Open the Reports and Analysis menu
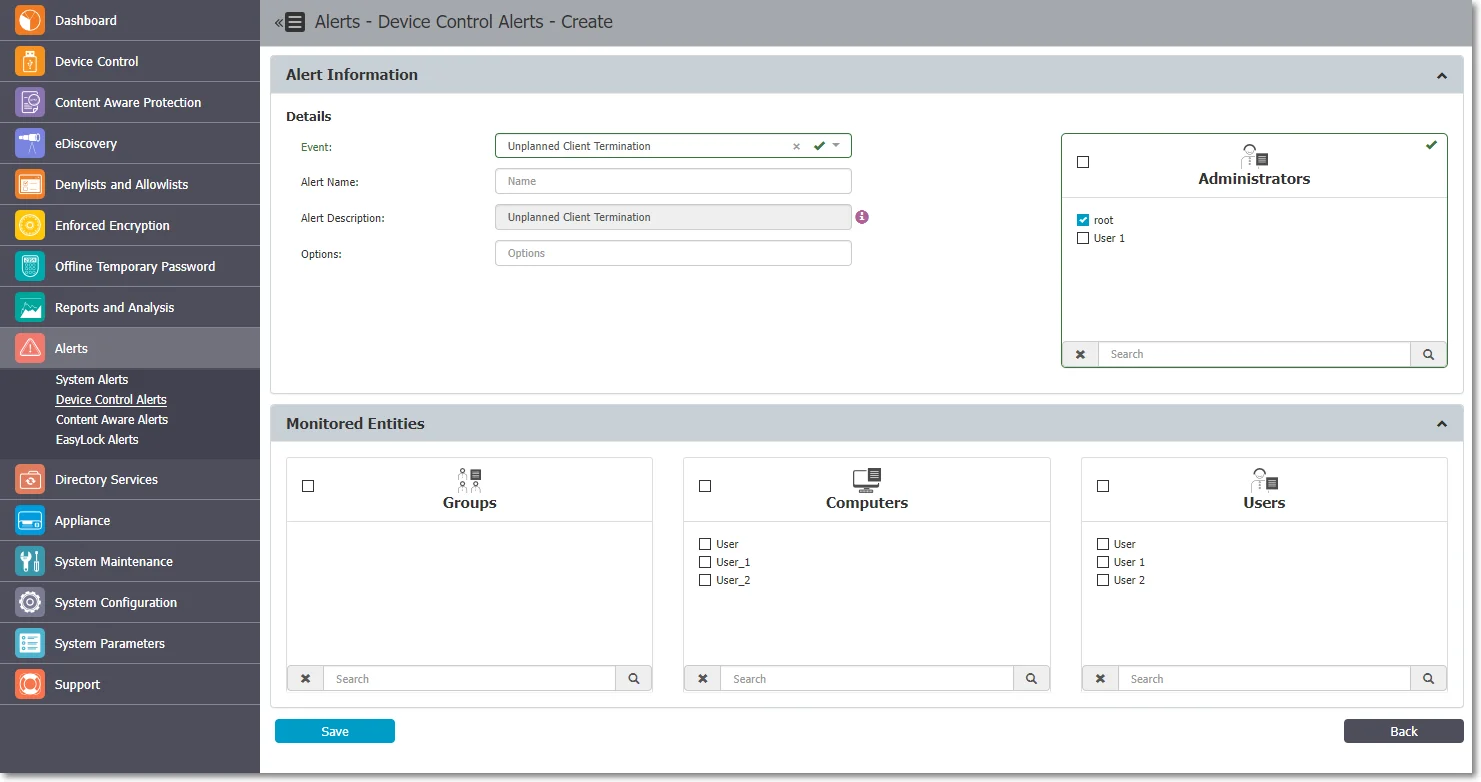The image size is (1481, 782). point(130,307)
